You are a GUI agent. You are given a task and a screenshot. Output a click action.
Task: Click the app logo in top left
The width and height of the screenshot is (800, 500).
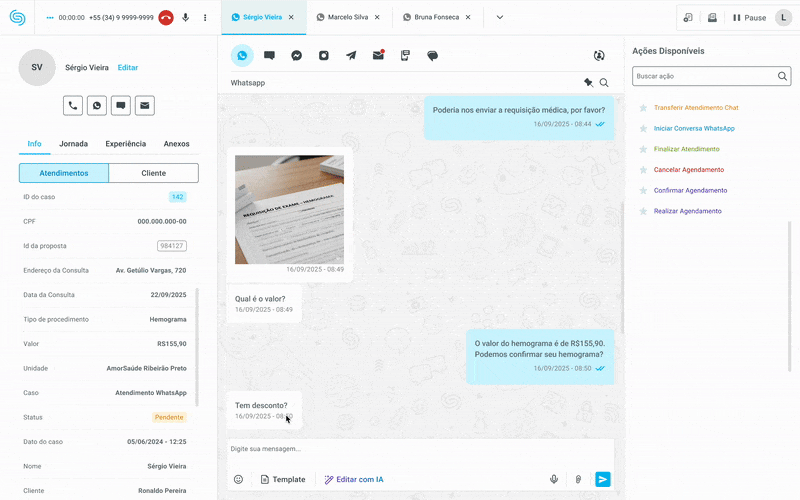click(x=17, y=17)
